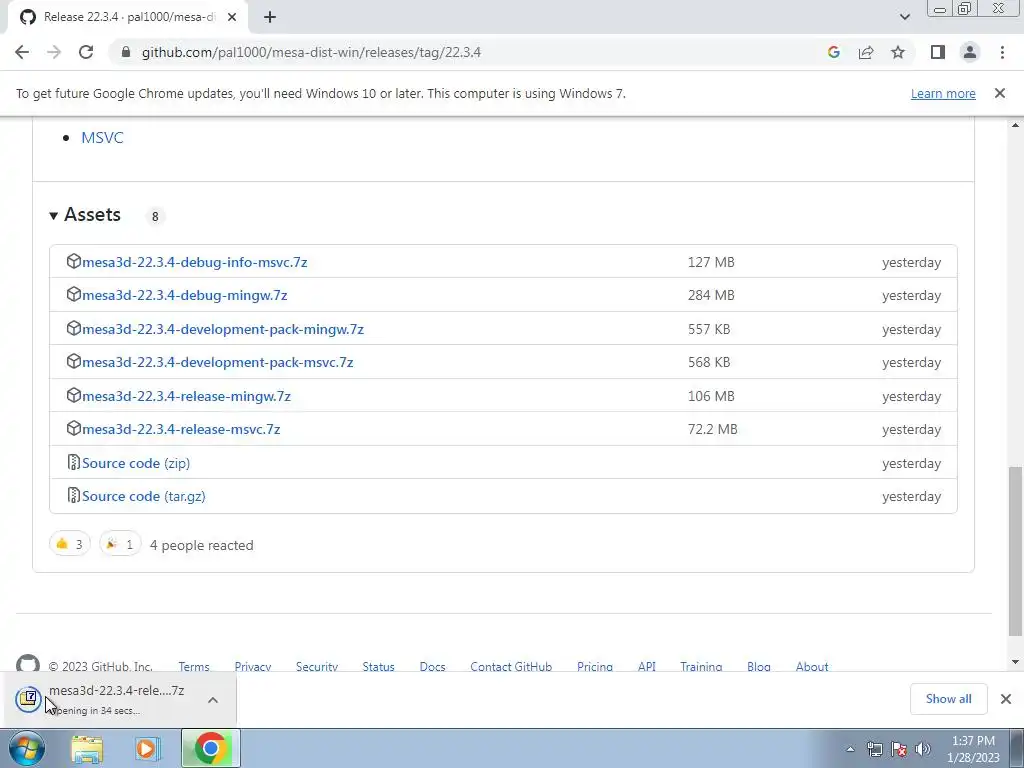Viewport: 1024px width, 768px height.
Task: Download mesa3d-22.3.4-debug-info-msvc.7z
Action: click(195, 262)
